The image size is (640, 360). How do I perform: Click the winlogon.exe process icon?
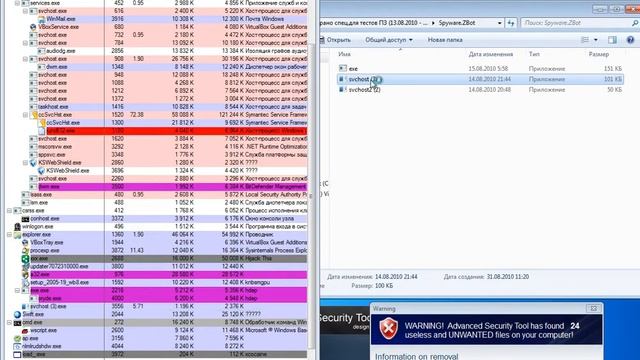pos(17,227)
